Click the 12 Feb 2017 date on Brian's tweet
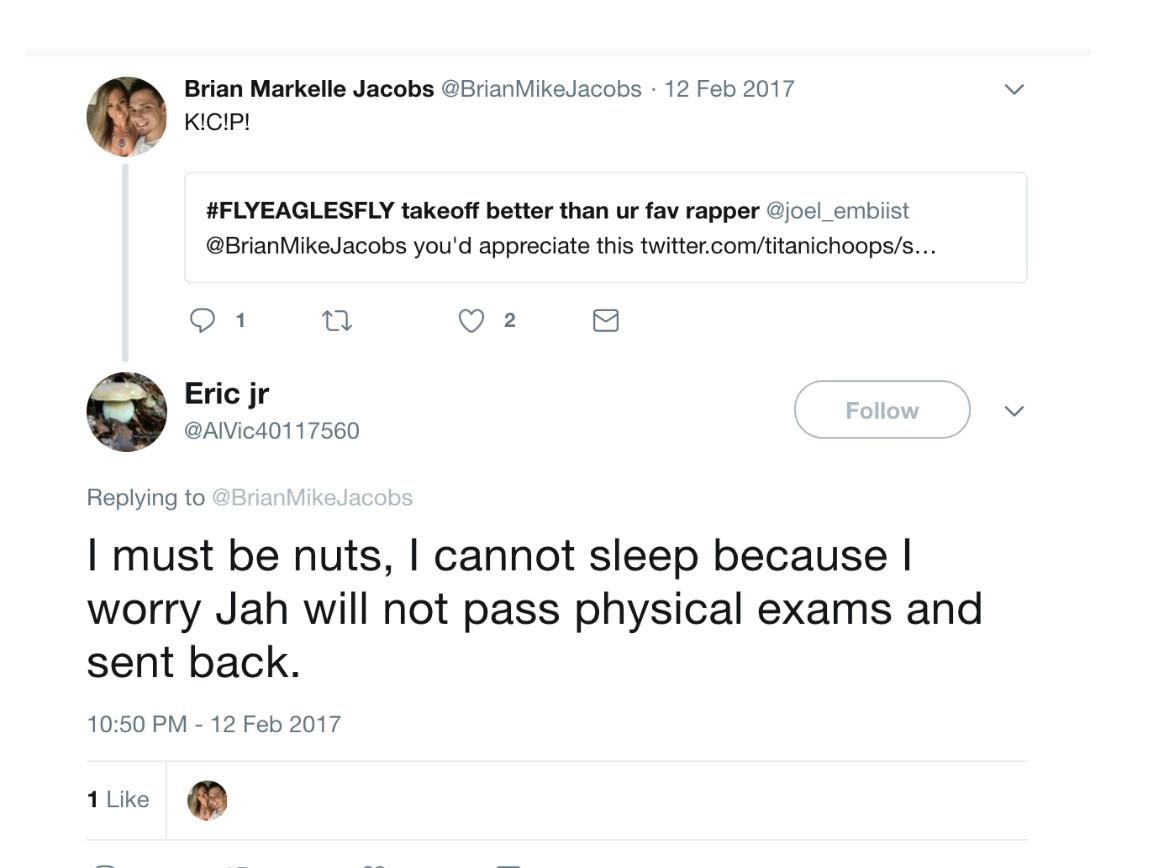This screenshot has height=868, width=1156. 729,89
